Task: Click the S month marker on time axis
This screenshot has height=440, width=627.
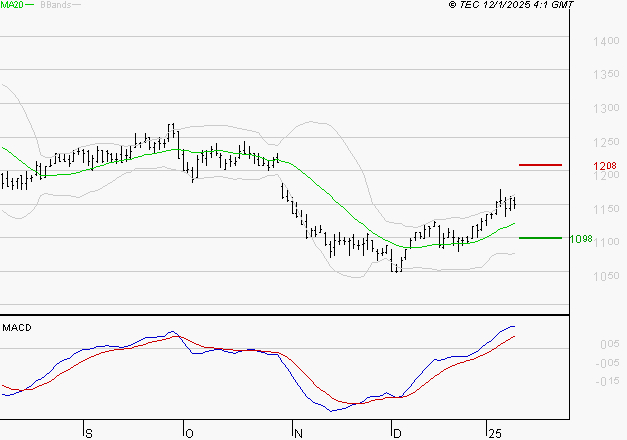Action: [89, 434]
